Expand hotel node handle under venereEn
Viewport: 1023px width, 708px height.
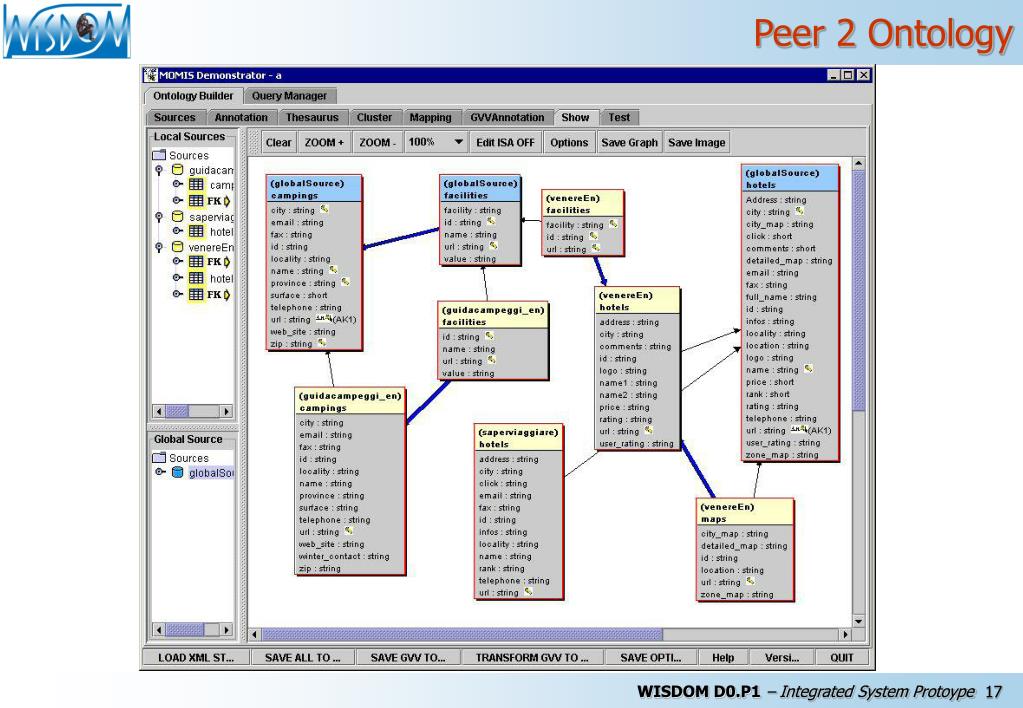click(x=177, y=278)
